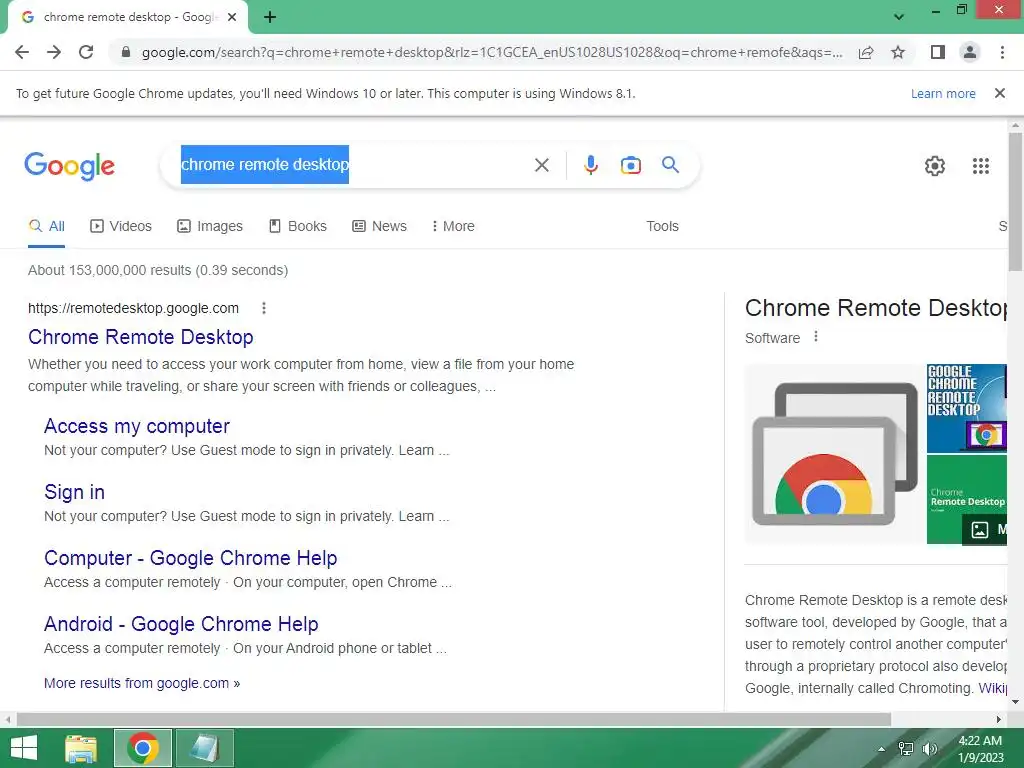Open the blue Google Chrome Remote Desktop thumbnail
1024x768 pixels.
[967, 409]
